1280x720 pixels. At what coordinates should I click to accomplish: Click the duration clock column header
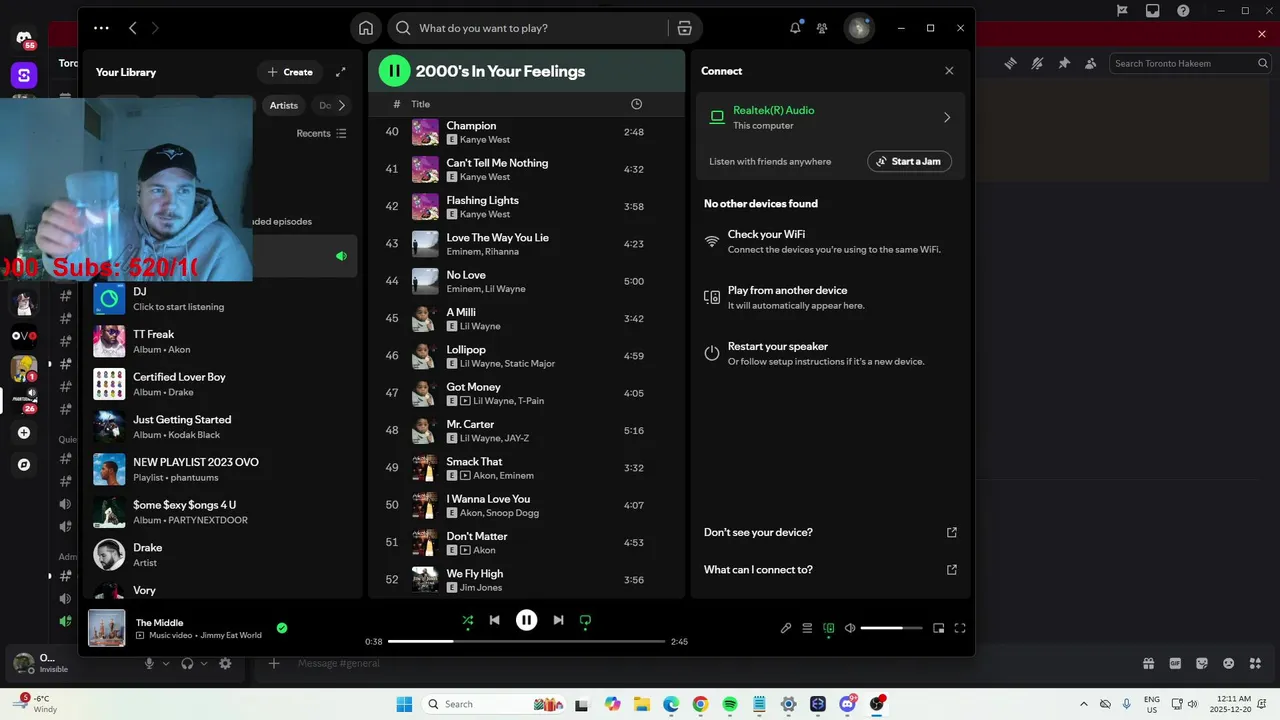(x=637, y=104)
